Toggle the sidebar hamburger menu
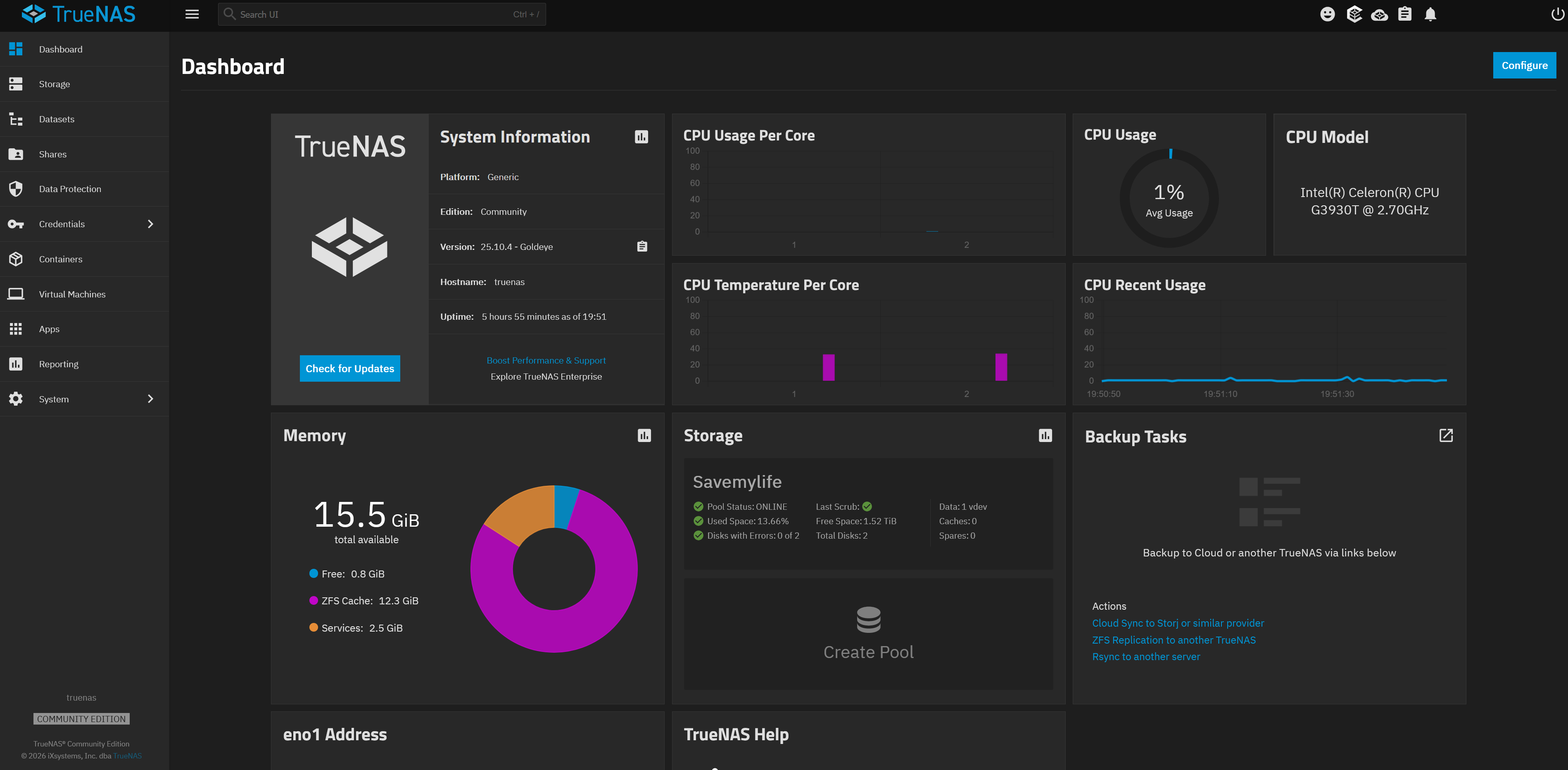 pyautogui.click(x=192, y=14)
